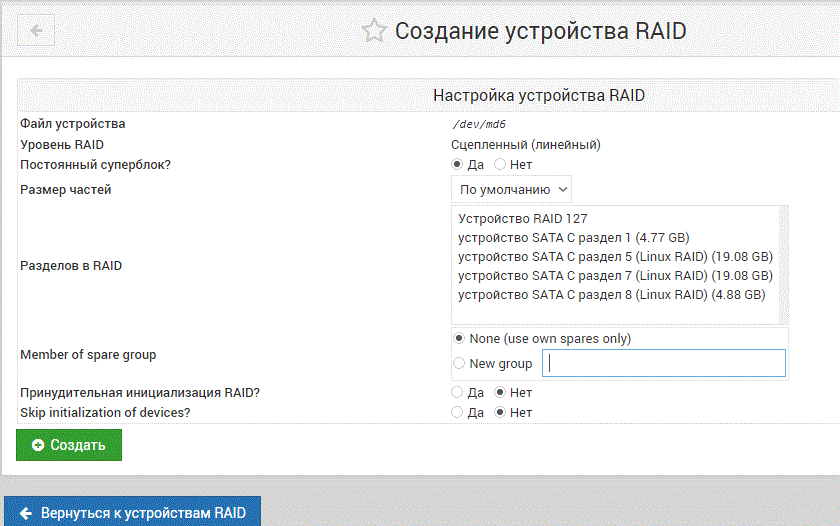The height and width of the screenshot is (526, 840).
Task: Select Устройство RAID 127 in partitions list
Action: pos(522,219)
